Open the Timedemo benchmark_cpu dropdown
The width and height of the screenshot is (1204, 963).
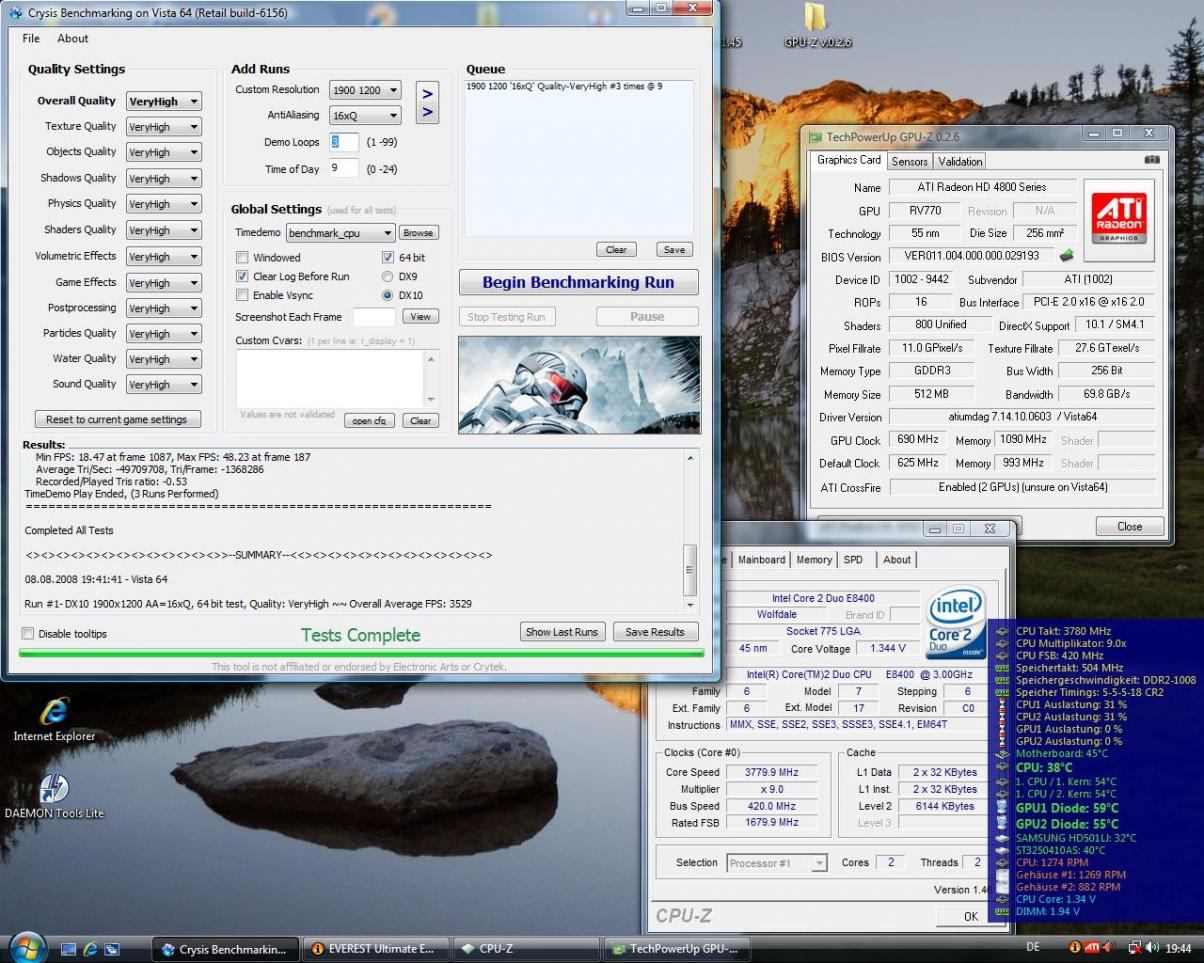tap(340, 233)
